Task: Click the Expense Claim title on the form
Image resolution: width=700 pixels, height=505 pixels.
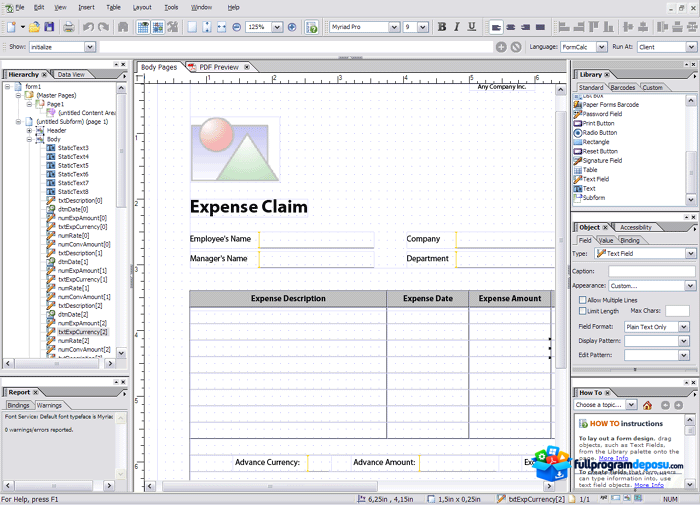Action: coord(249,207)
